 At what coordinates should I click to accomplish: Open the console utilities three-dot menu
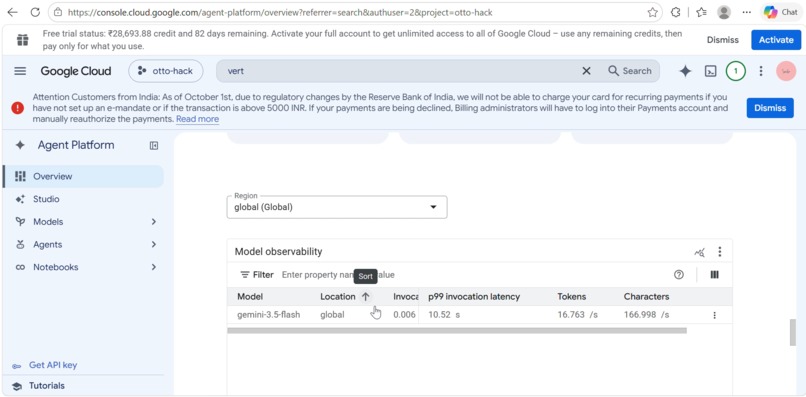(761, 71)
